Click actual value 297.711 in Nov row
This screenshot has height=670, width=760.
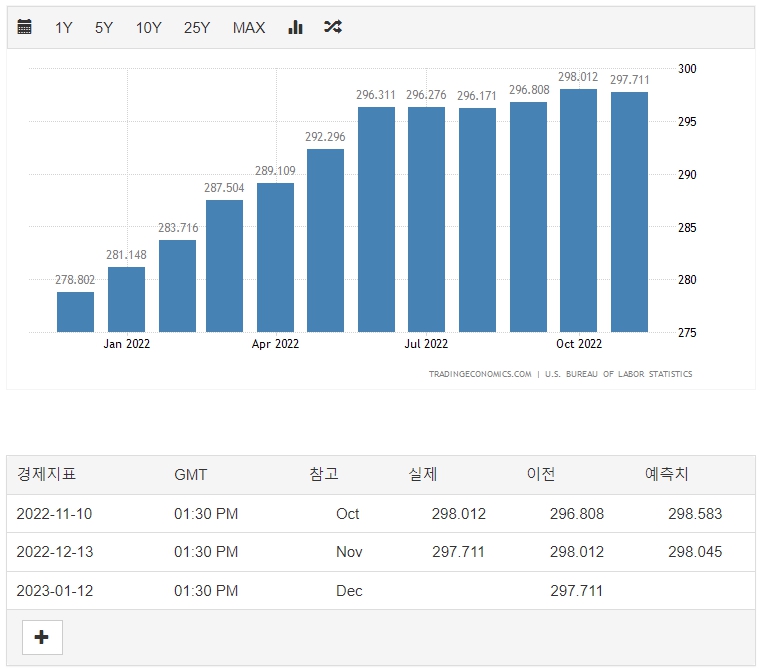(x=459, y=552)
